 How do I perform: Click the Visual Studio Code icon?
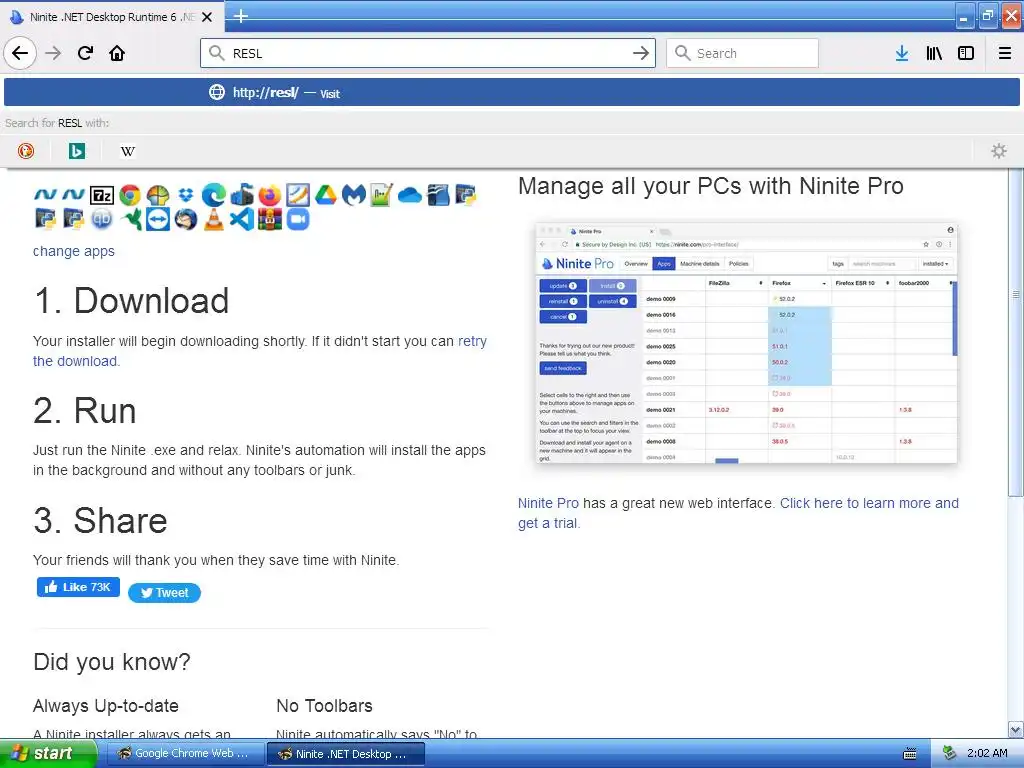coord(242,219)
